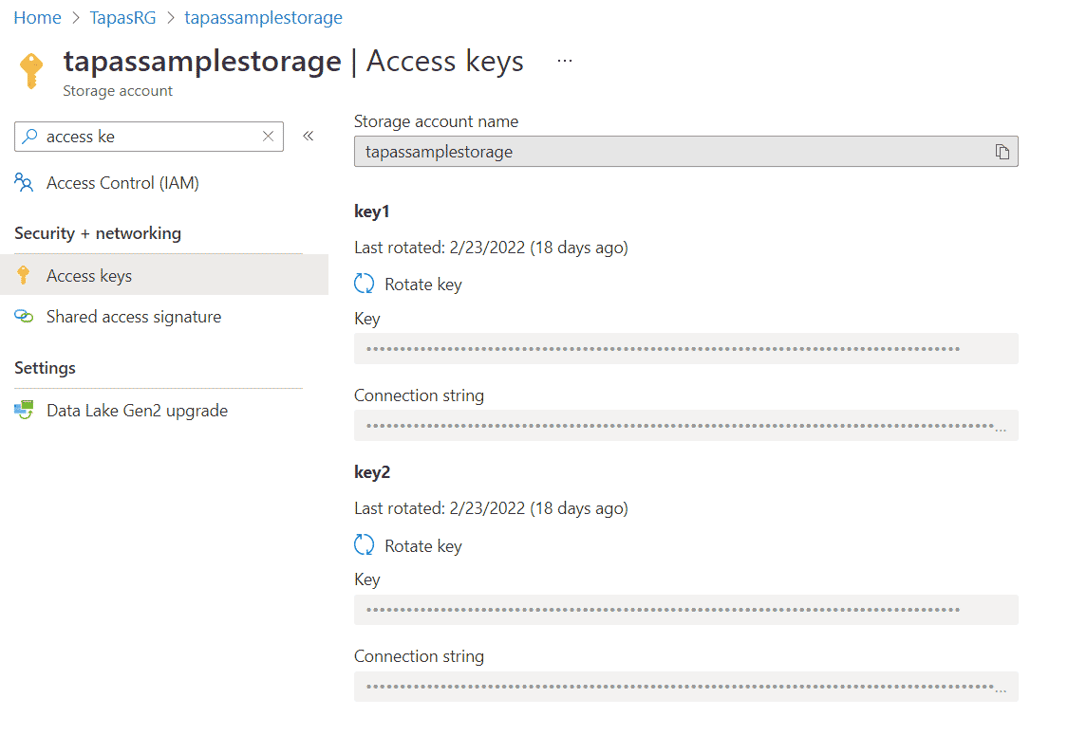
Task: Select Shared access signature in the sidebar menu
Action: click(134, 316)
